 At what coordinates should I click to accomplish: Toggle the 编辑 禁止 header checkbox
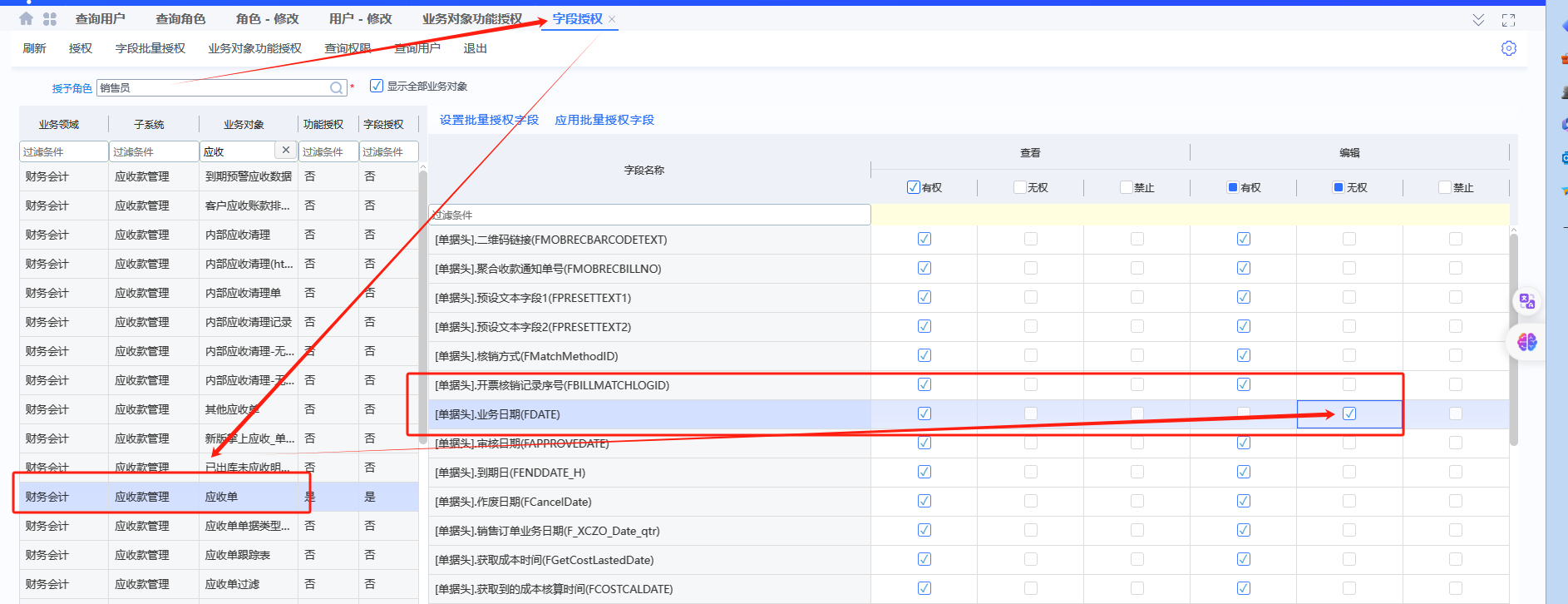tap(1446, 187)
